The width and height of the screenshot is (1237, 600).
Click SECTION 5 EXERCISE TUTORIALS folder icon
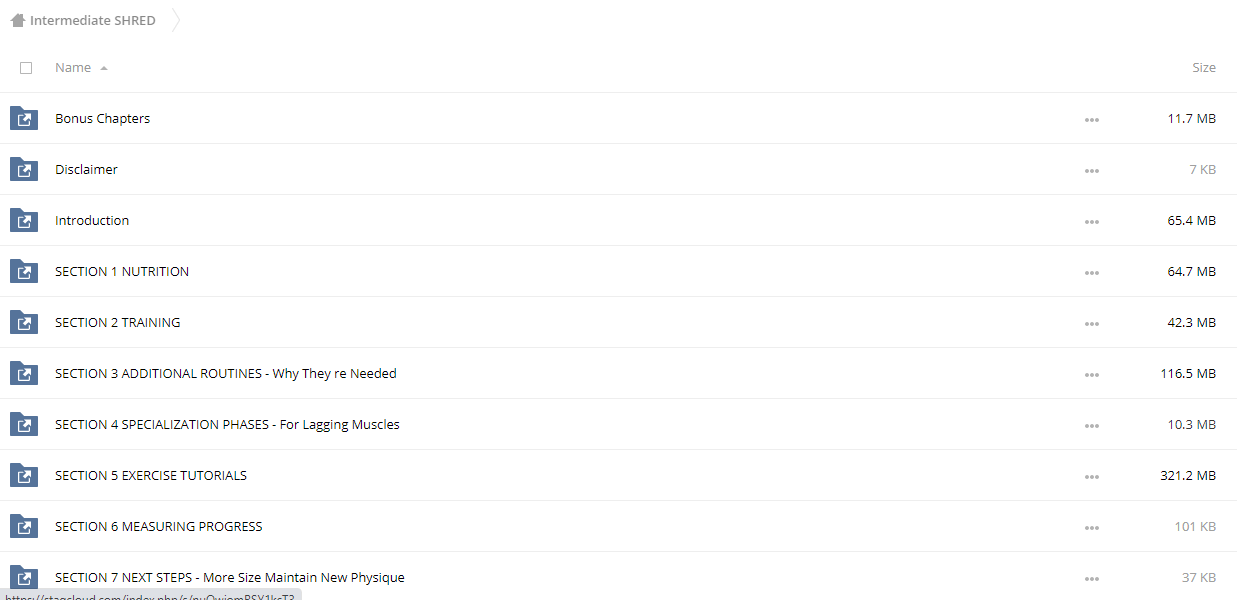[24, 476]
